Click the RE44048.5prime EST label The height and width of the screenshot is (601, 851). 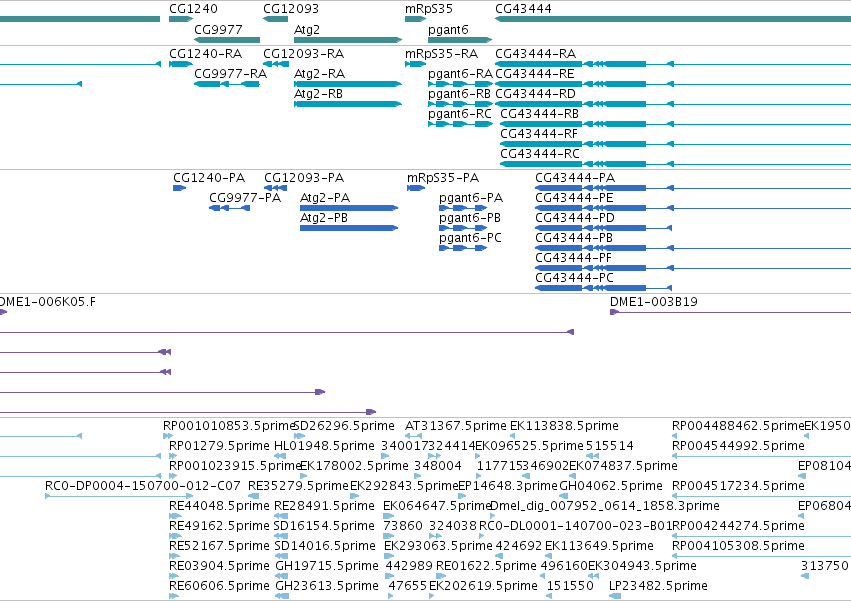(x=219, y=506)
